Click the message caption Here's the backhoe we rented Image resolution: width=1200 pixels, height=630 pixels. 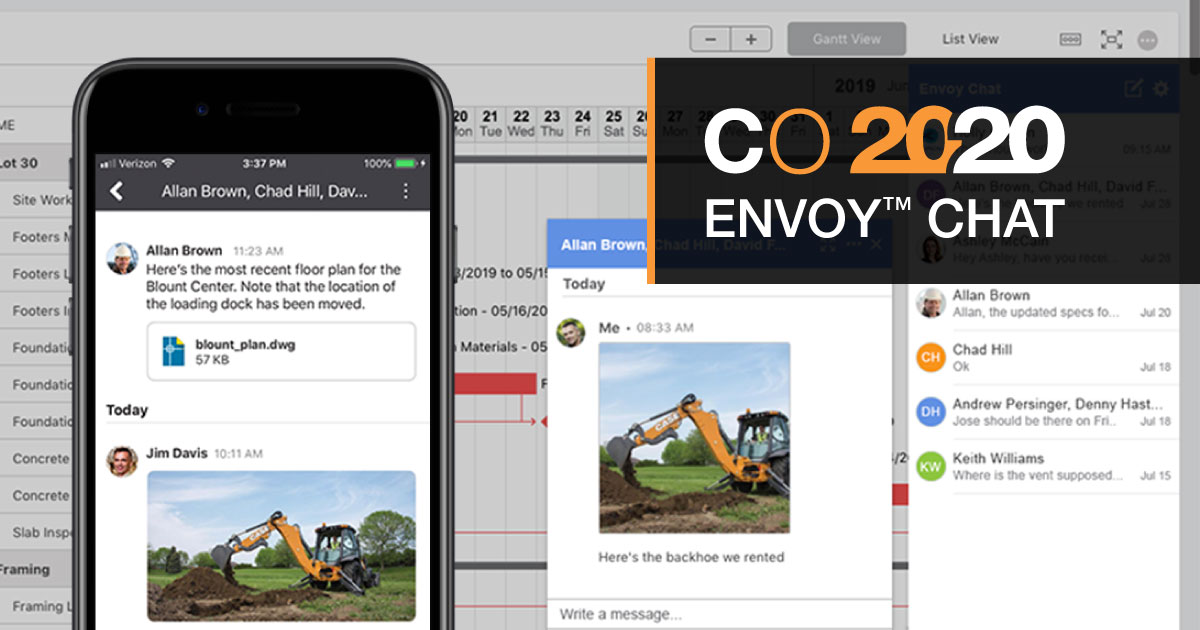(691, 557)
